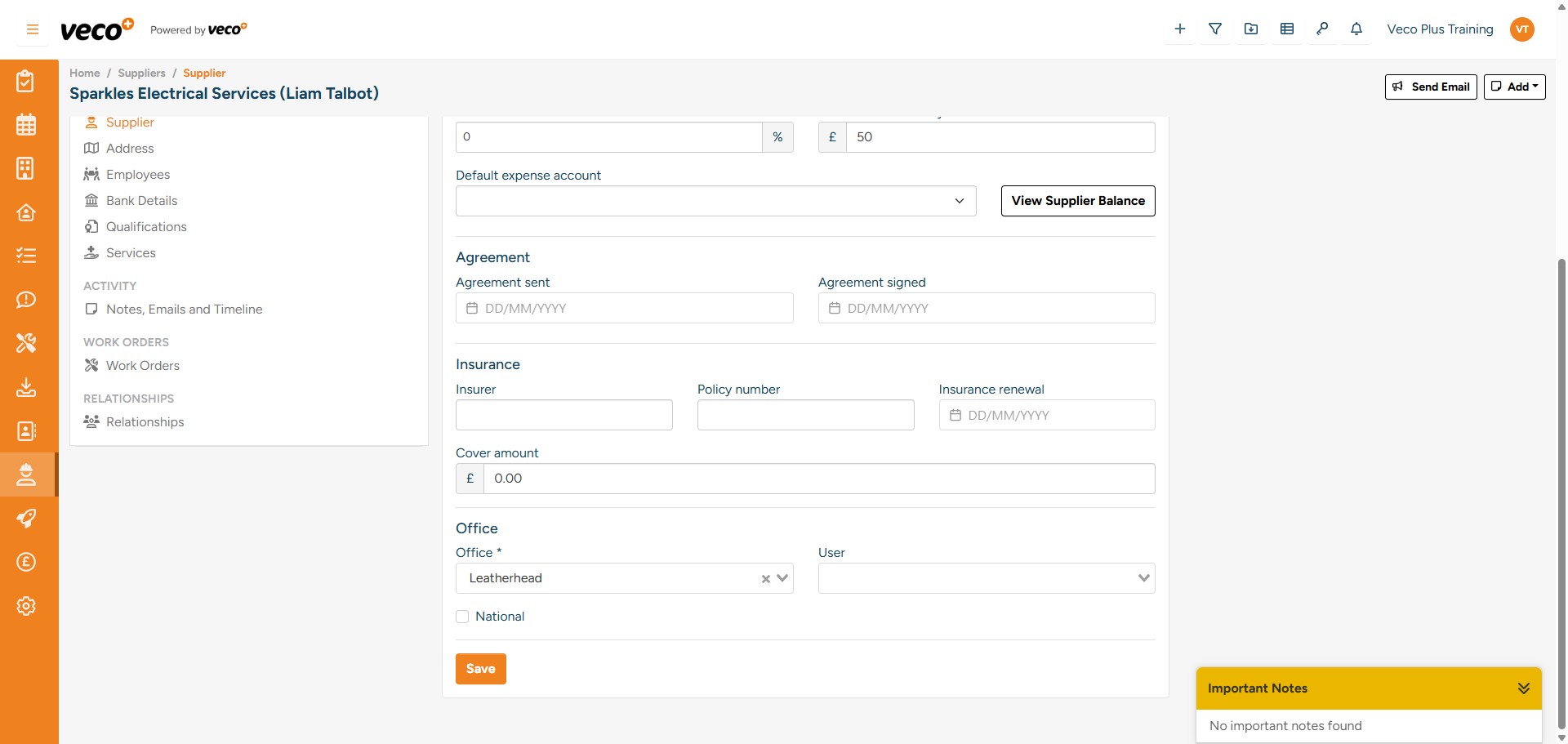Image resolution: width=1568 pixels, height=744 pixels.
Task: Open the User dropdown under Office
Action: click(1142, 577)
